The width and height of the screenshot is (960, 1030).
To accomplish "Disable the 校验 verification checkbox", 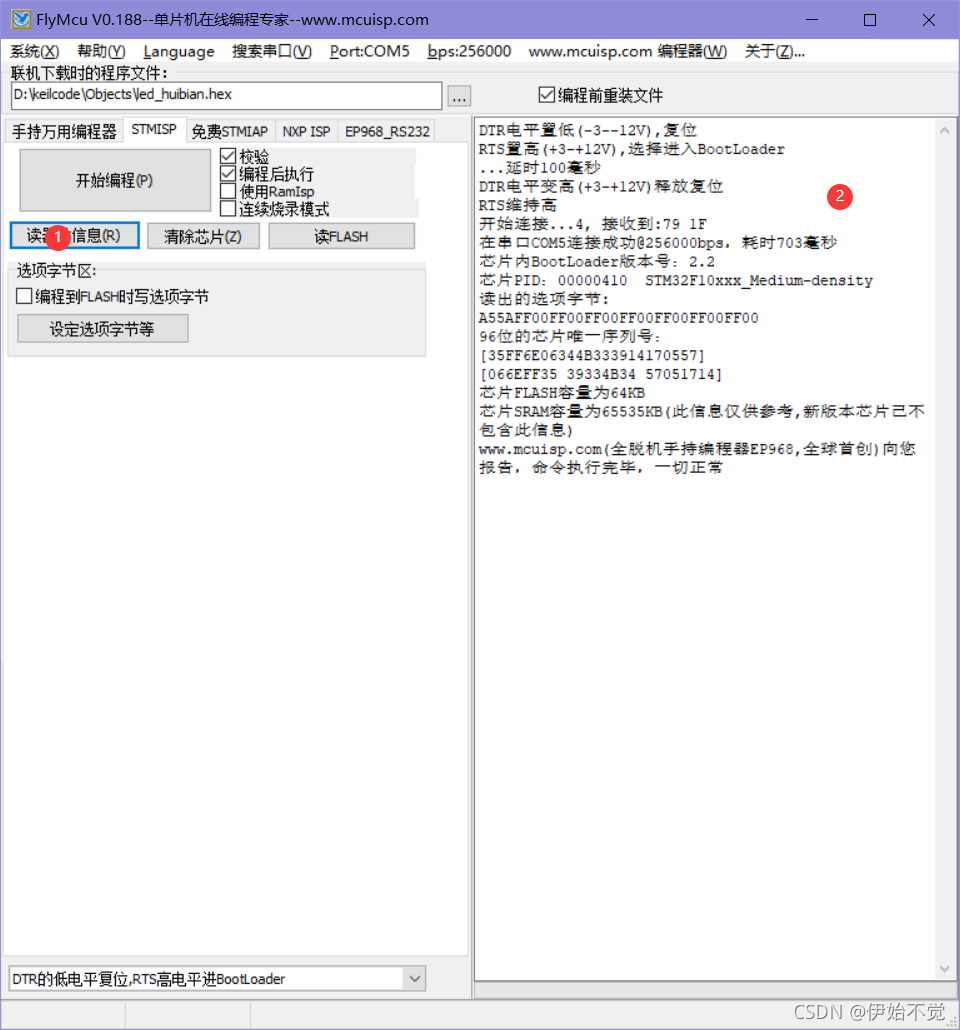I will [228, 155].
